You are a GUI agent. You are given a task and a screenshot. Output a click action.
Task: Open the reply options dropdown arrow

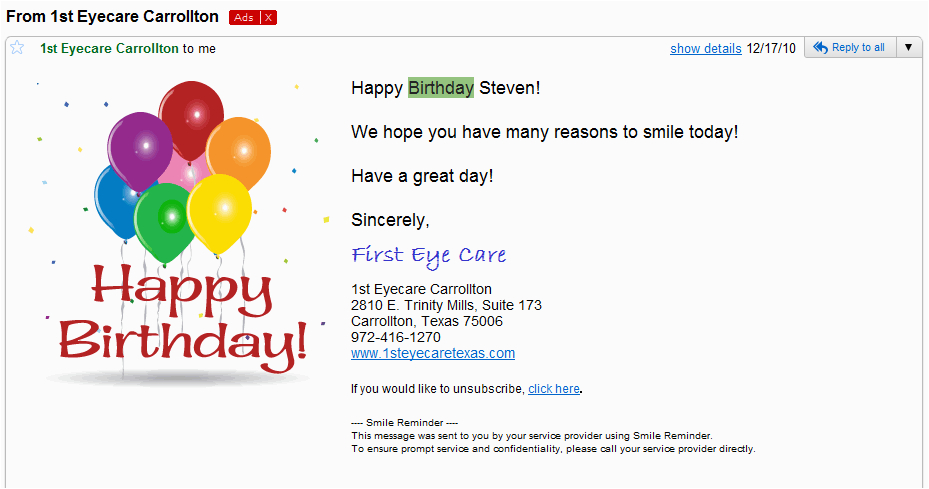(908, 47)
